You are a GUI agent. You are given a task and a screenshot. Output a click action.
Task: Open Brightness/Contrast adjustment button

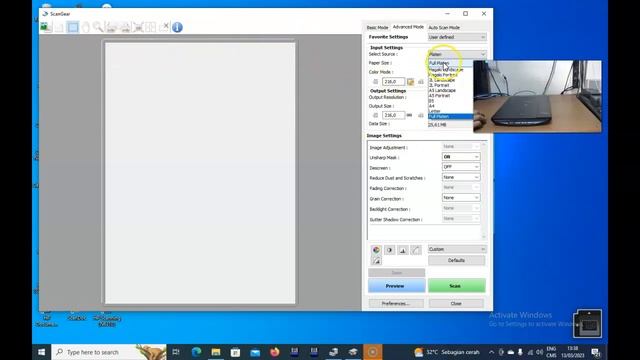click(389, 250)
